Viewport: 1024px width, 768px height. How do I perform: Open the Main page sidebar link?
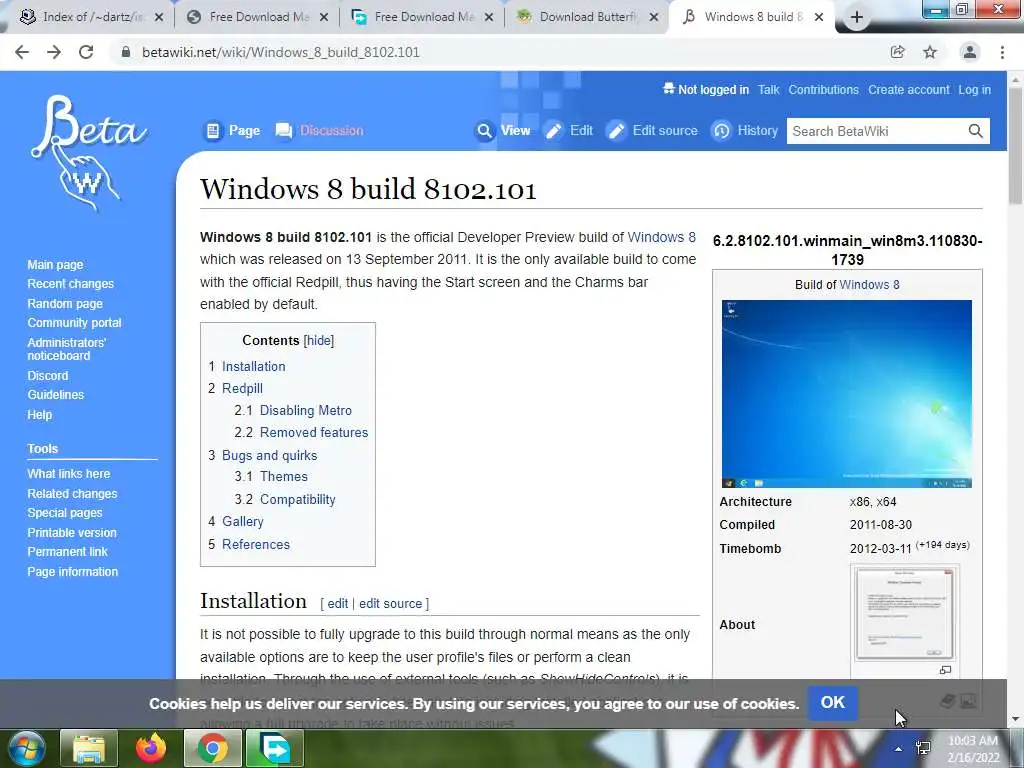56,265
